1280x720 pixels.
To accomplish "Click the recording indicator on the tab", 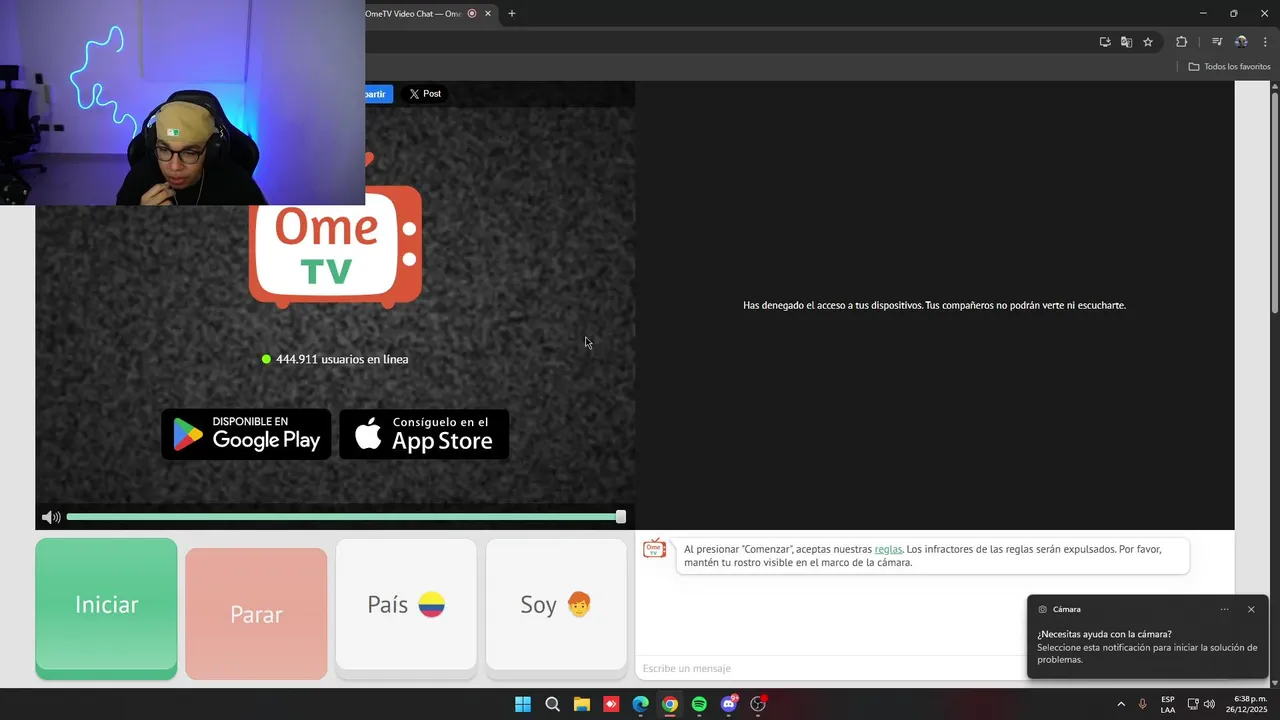I will (x=472, y=13).
